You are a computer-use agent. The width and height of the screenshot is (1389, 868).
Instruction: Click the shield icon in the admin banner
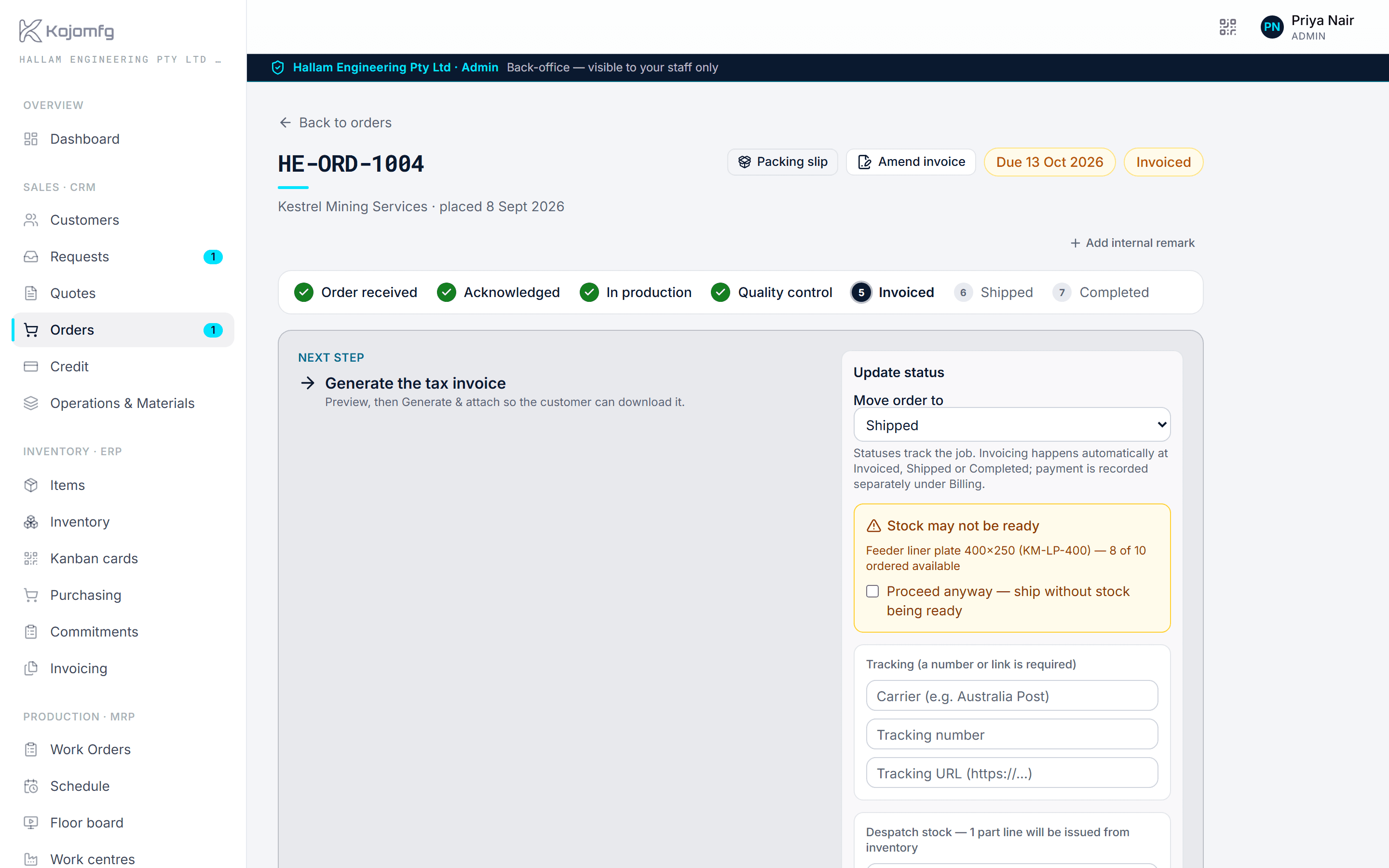278,68
